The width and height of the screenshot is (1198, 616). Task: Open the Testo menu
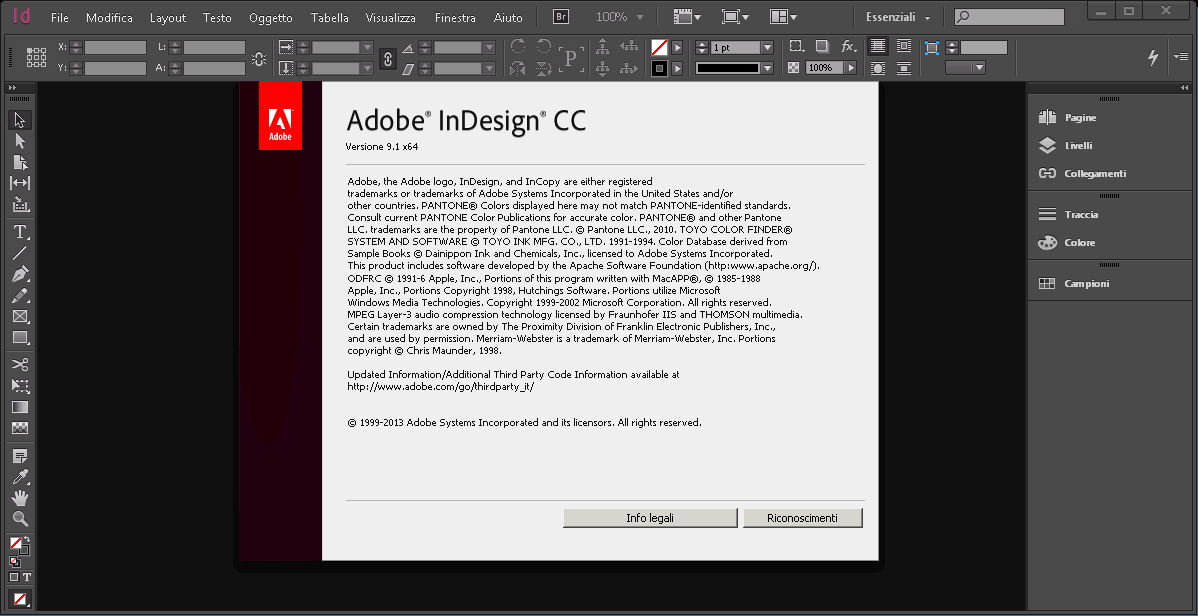217,18
